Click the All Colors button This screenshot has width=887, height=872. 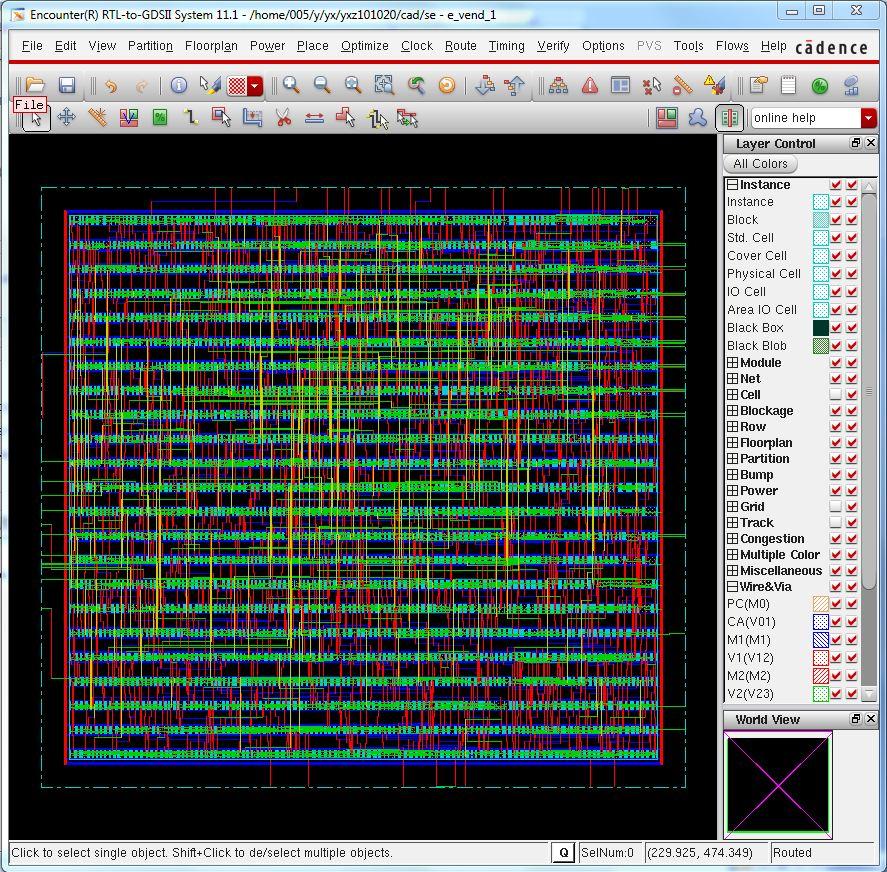tap(760, 164)
